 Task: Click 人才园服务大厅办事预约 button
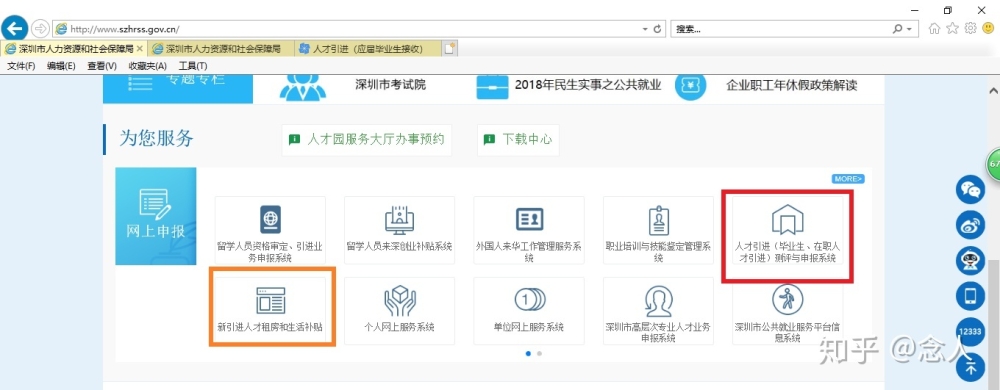click(x=367, y=140)
